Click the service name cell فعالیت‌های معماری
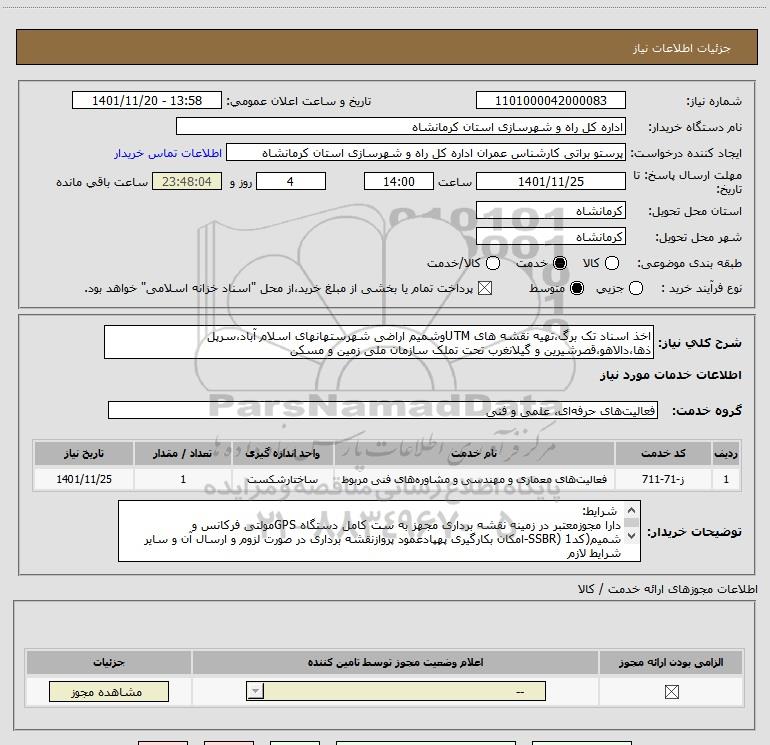Image resolution: width=770 pixels, height=745 pixels. [x=474, y=479]
